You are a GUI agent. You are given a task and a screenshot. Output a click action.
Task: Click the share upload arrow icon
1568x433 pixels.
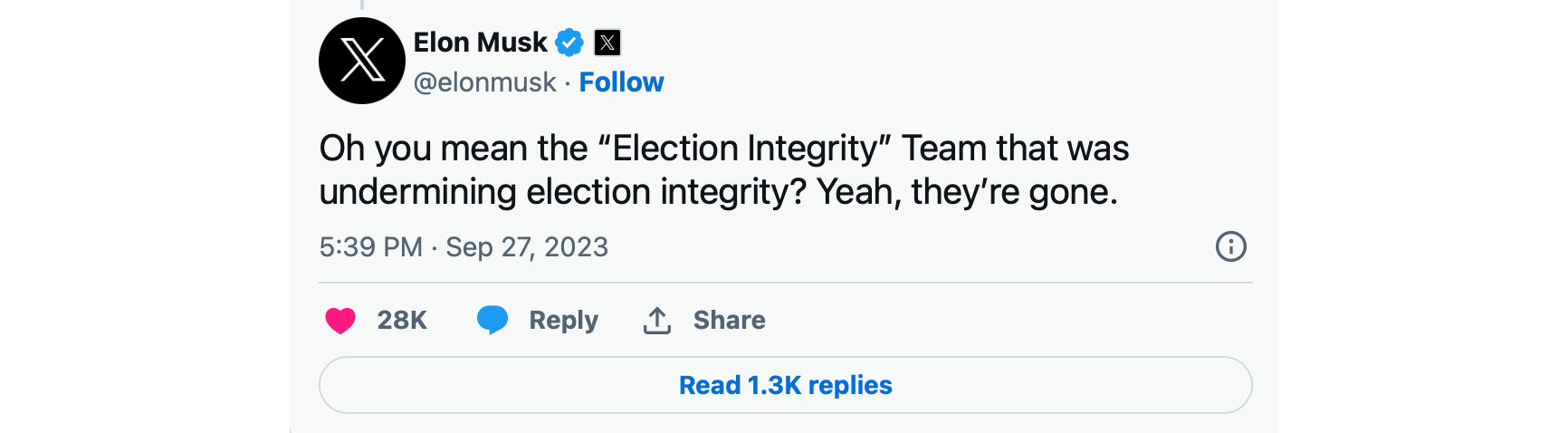657,320
